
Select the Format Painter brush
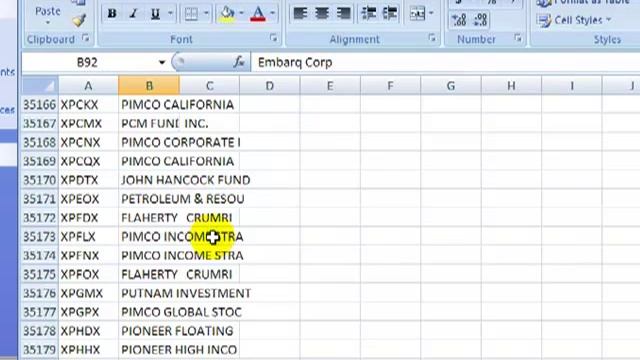tap(79, 20)
